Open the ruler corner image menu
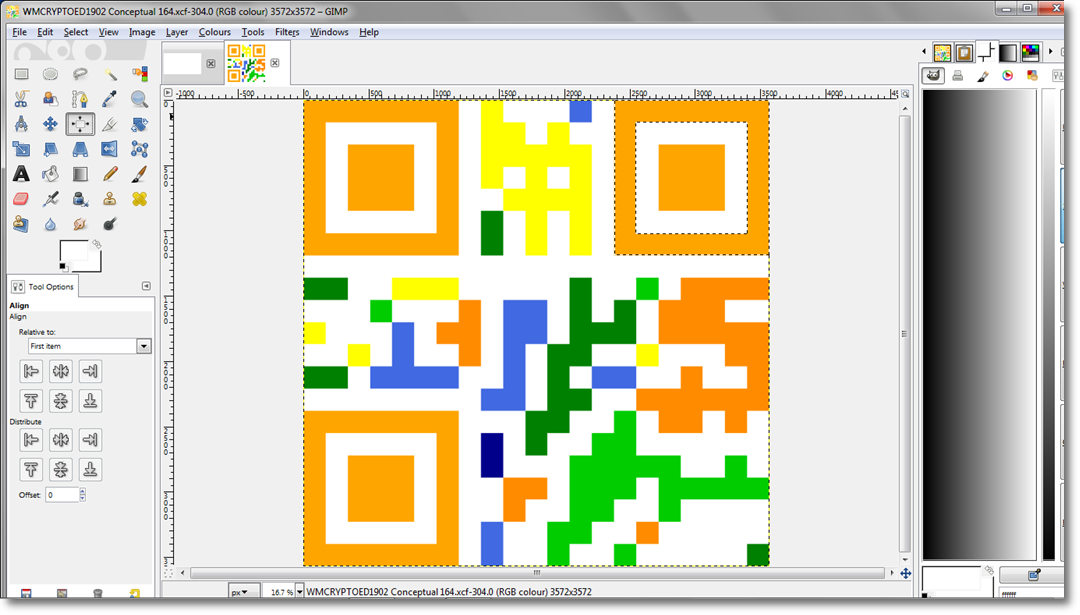Screen dimensions: 1080x615 pos(168,93)
